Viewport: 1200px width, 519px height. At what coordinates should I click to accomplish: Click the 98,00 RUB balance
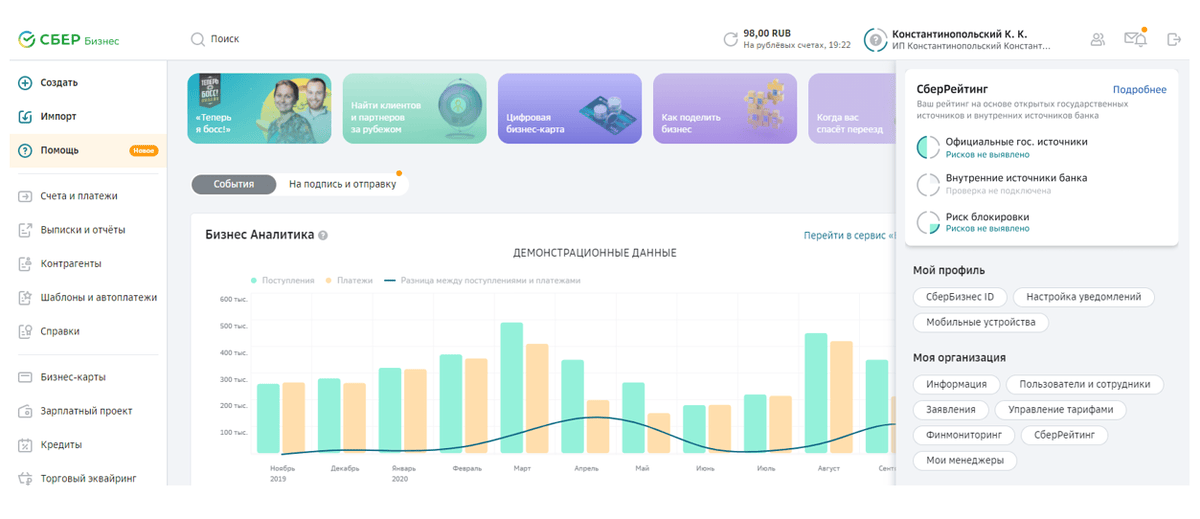pos(766,32)
